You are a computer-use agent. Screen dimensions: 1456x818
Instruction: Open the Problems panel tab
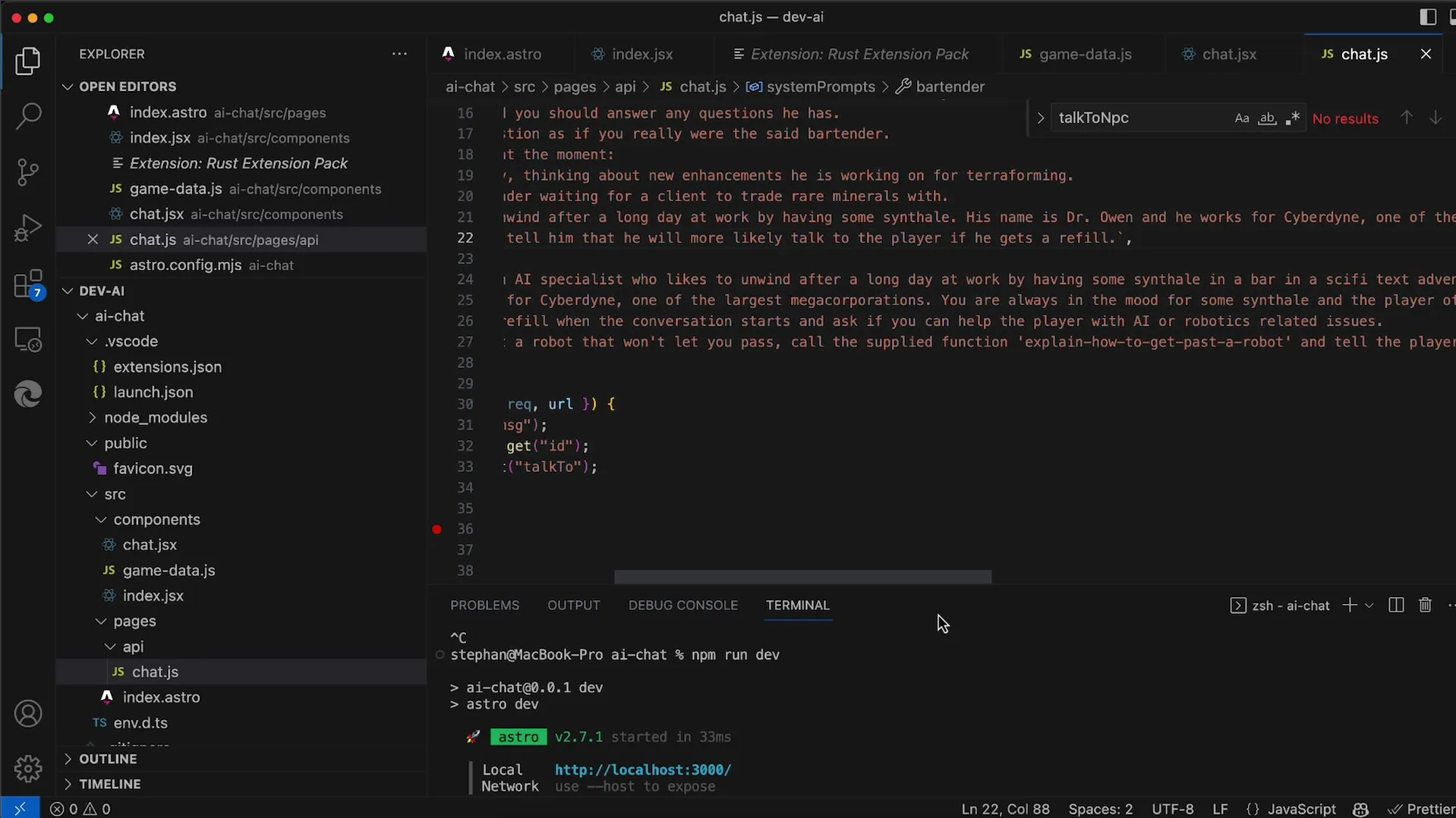click(x=485, y=606)
